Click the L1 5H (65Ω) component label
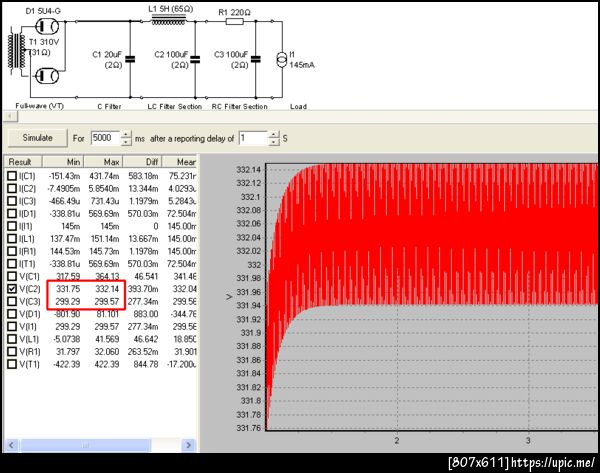Screen dimensions: 600x473 [x=171, y=9]
